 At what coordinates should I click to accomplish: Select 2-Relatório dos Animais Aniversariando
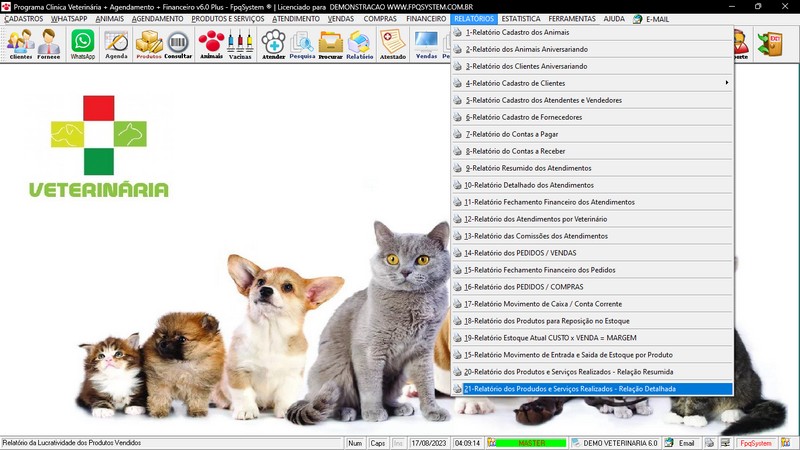(592, 49)
